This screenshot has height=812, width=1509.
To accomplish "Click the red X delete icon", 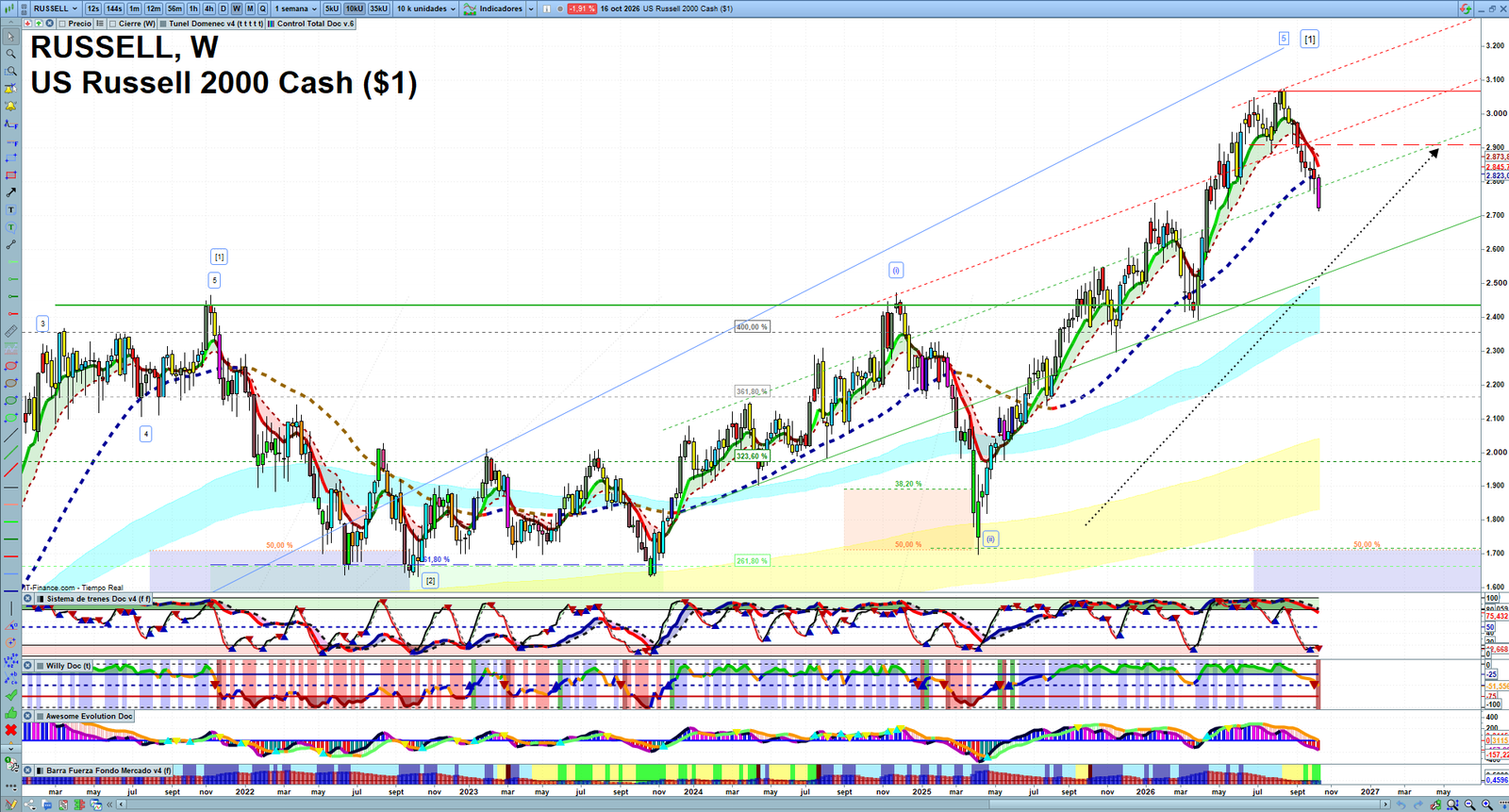I will (x=11, y=731).
